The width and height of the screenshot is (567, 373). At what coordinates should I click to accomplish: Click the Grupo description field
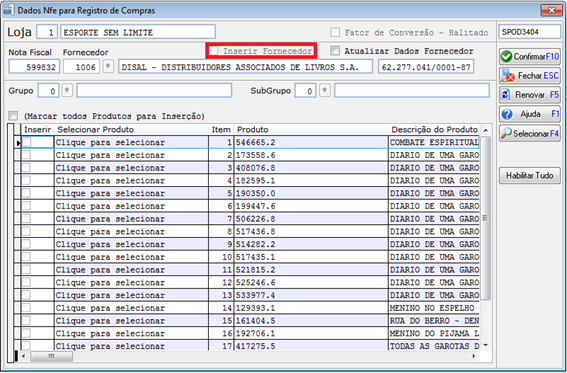pyautogui.click(x=154, y=90)
